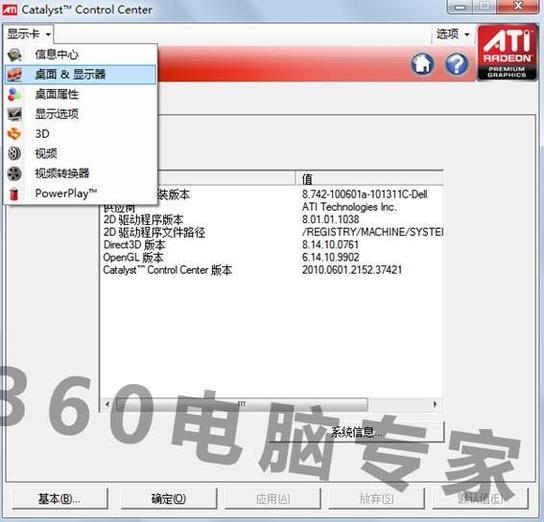Click the home icon in red banner
Image resolution: width=544 pixels, height=522 pixels.
(x=422, y=63)
